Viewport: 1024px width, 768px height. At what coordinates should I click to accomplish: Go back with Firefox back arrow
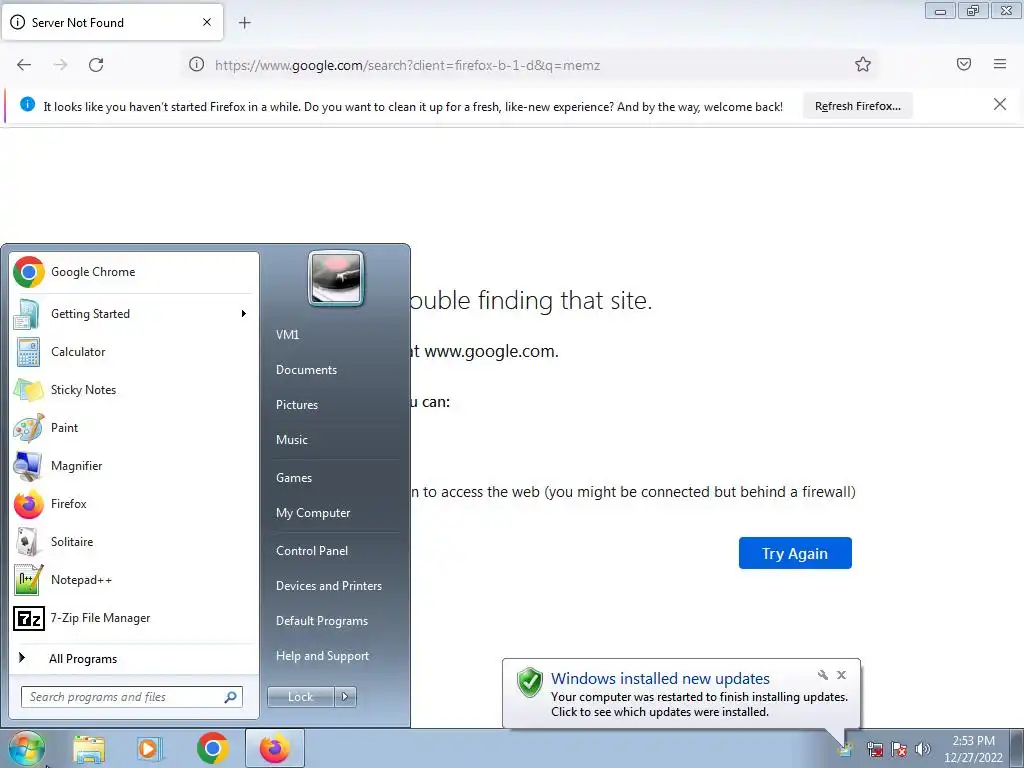tap(24, 65)
